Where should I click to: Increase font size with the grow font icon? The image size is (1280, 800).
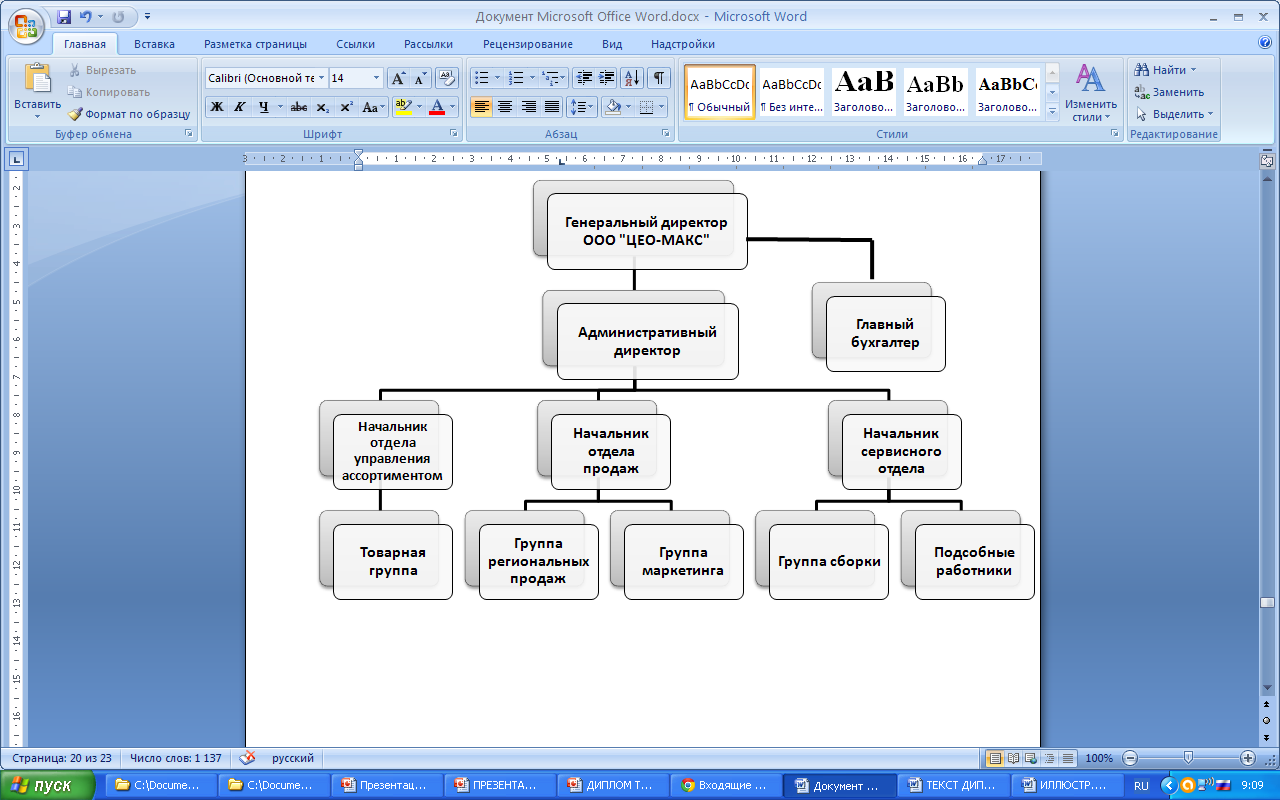point(397,78)
